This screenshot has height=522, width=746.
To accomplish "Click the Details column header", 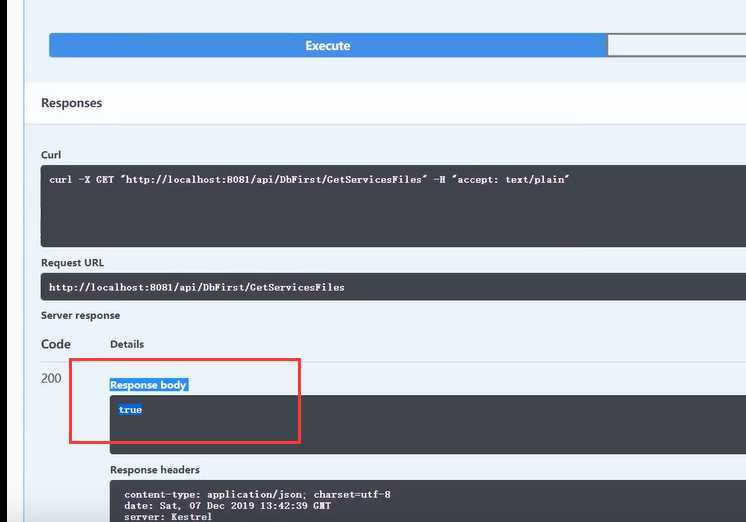I will [127, 344].
